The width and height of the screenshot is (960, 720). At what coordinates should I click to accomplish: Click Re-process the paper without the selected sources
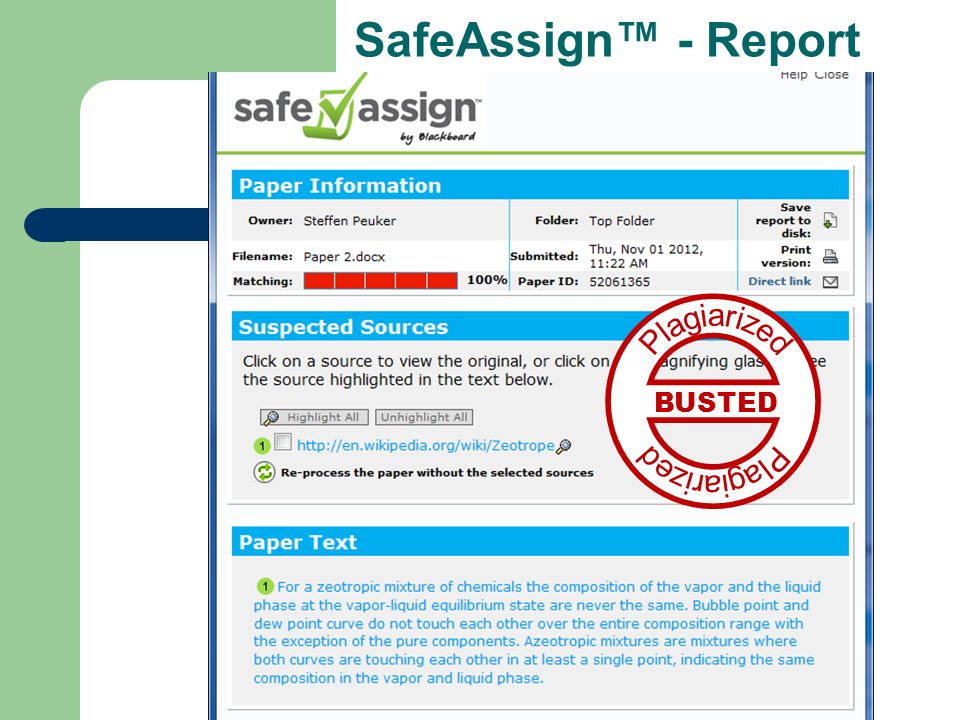point(437,473)
